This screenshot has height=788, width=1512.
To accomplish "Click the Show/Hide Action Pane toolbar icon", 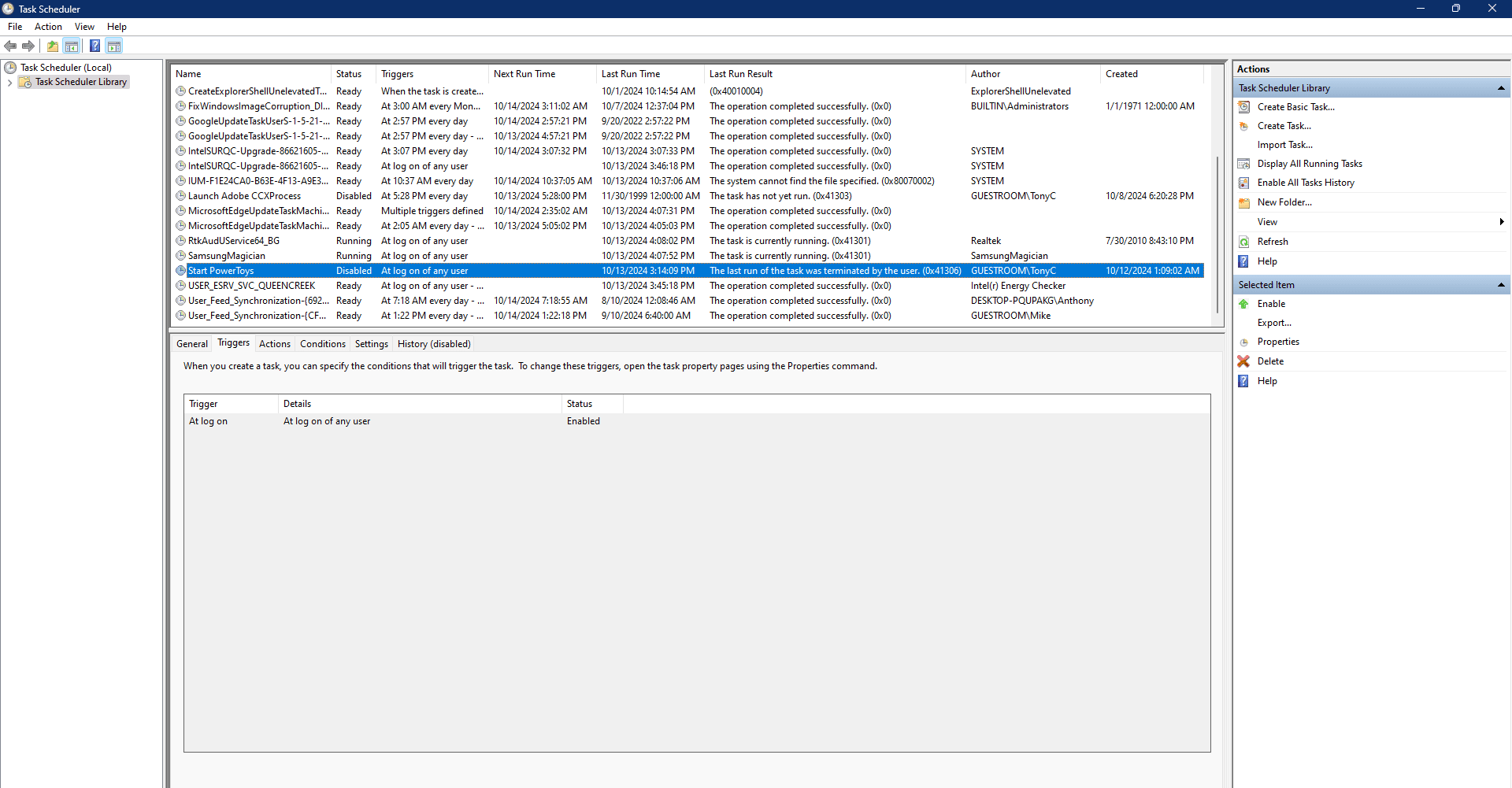I will [114, 46].
